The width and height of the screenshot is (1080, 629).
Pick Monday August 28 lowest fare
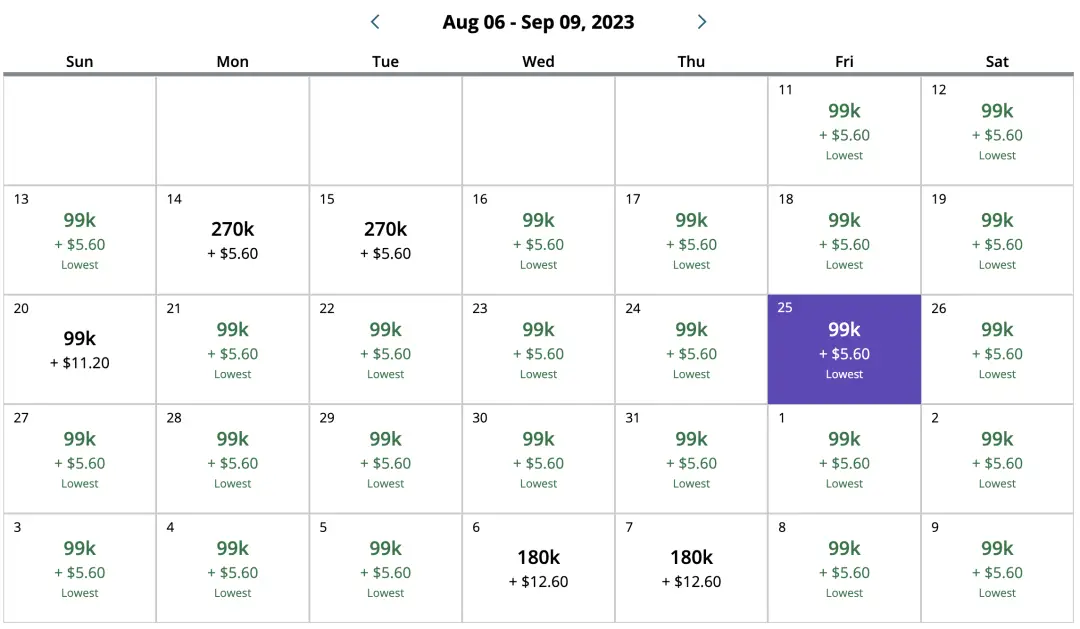(x=232, y=459)
